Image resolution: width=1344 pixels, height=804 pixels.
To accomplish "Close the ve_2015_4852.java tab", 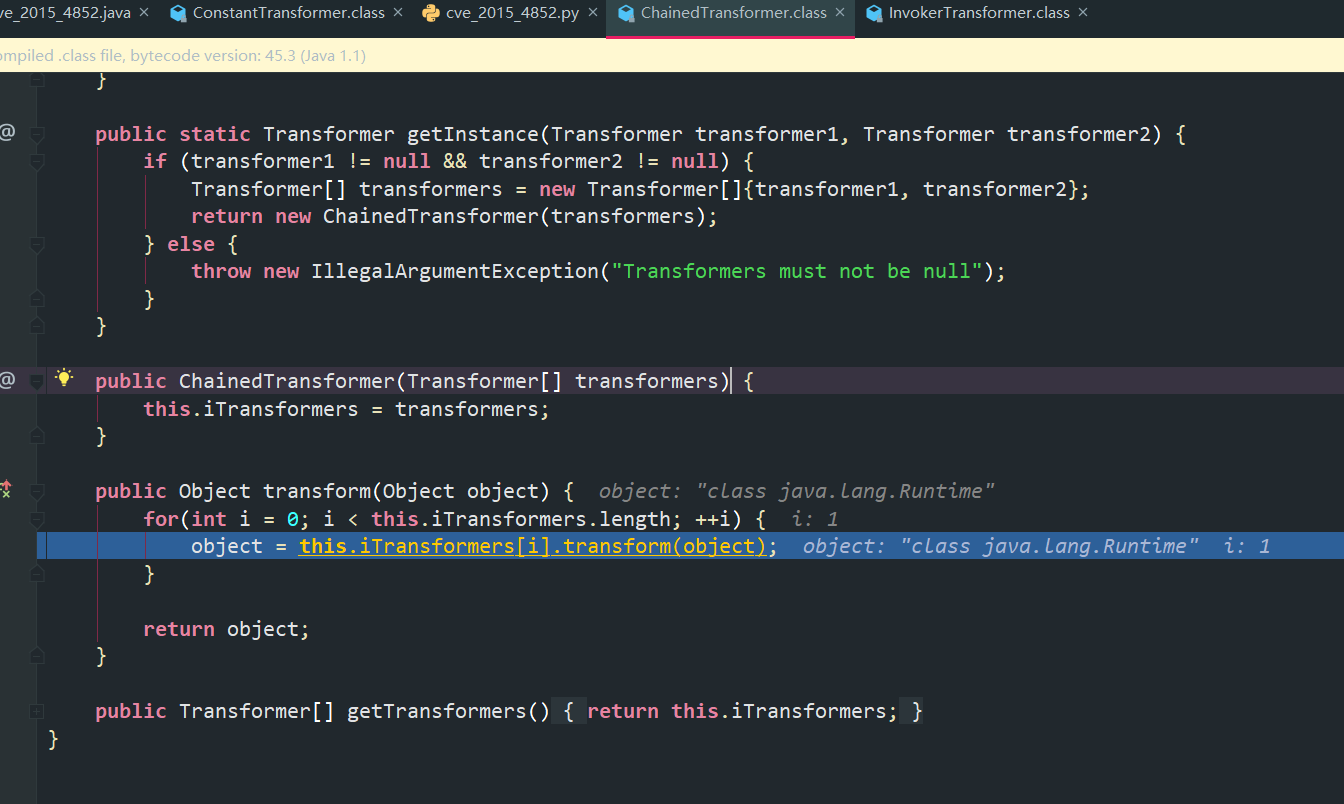I will pyautogui.click(x=144, y=13).
